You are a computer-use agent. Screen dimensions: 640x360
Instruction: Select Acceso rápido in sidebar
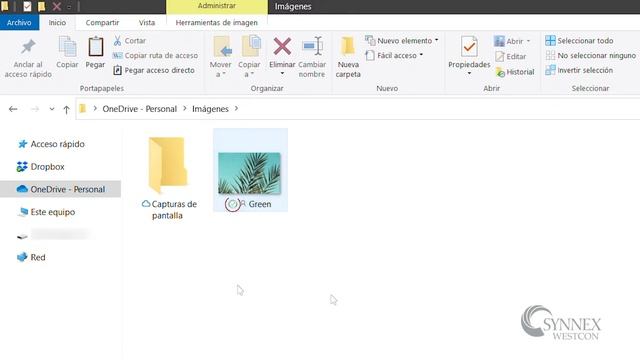(51, 144)
